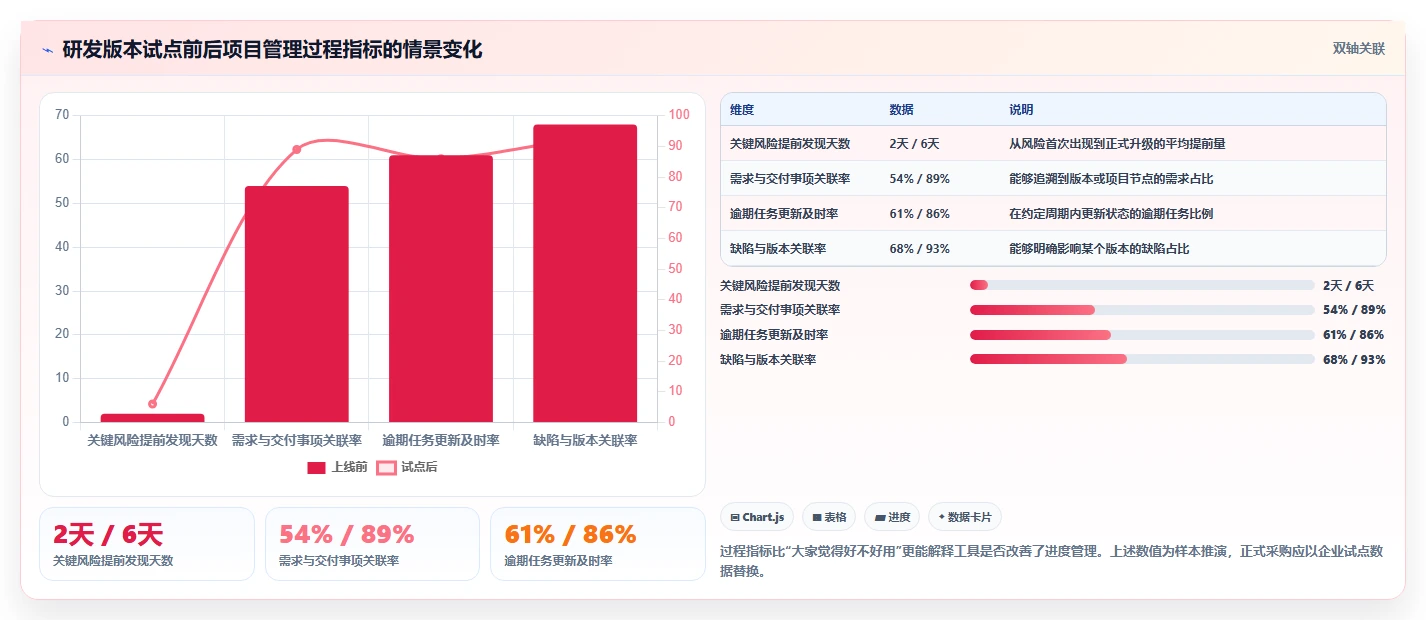Screen dimensions: 1426x620
Task: Click the footer note starting with 过程指标比
Action: pyautogui.click(x=1052, y=561)
